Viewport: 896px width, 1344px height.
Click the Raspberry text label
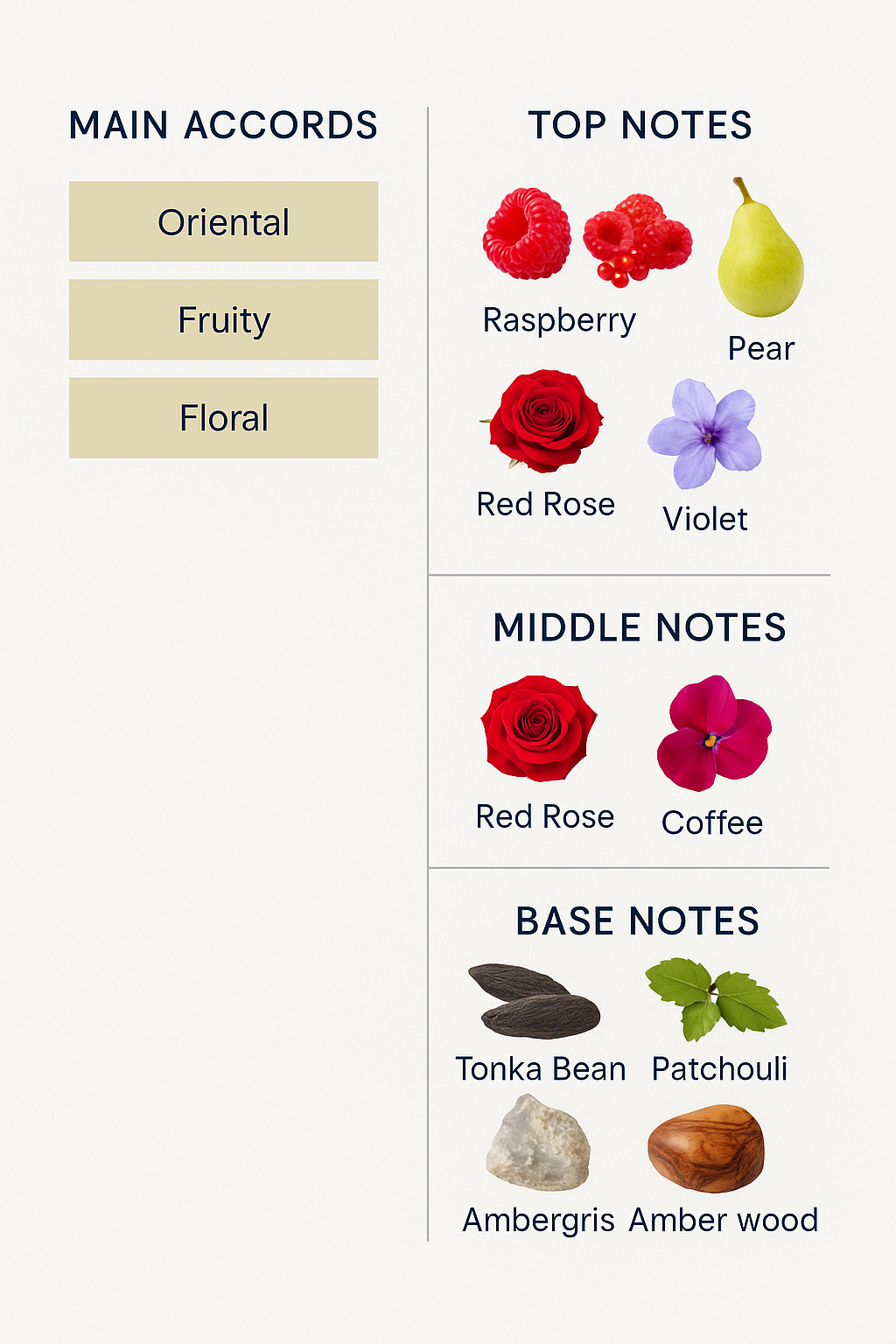click(559, 320)
